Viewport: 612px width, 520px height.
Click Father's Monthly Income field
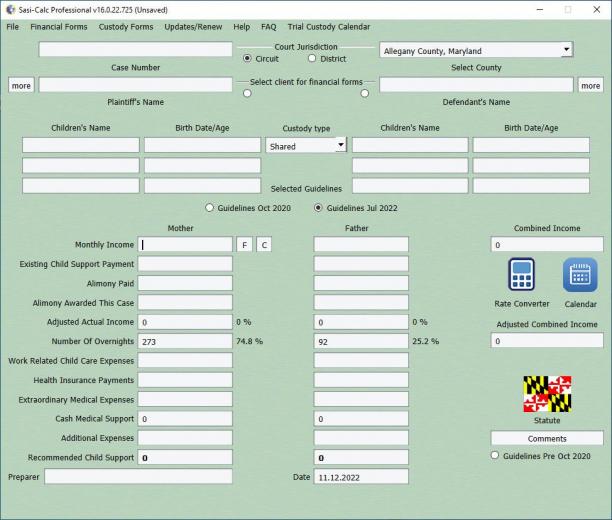(x=361, y=244)
